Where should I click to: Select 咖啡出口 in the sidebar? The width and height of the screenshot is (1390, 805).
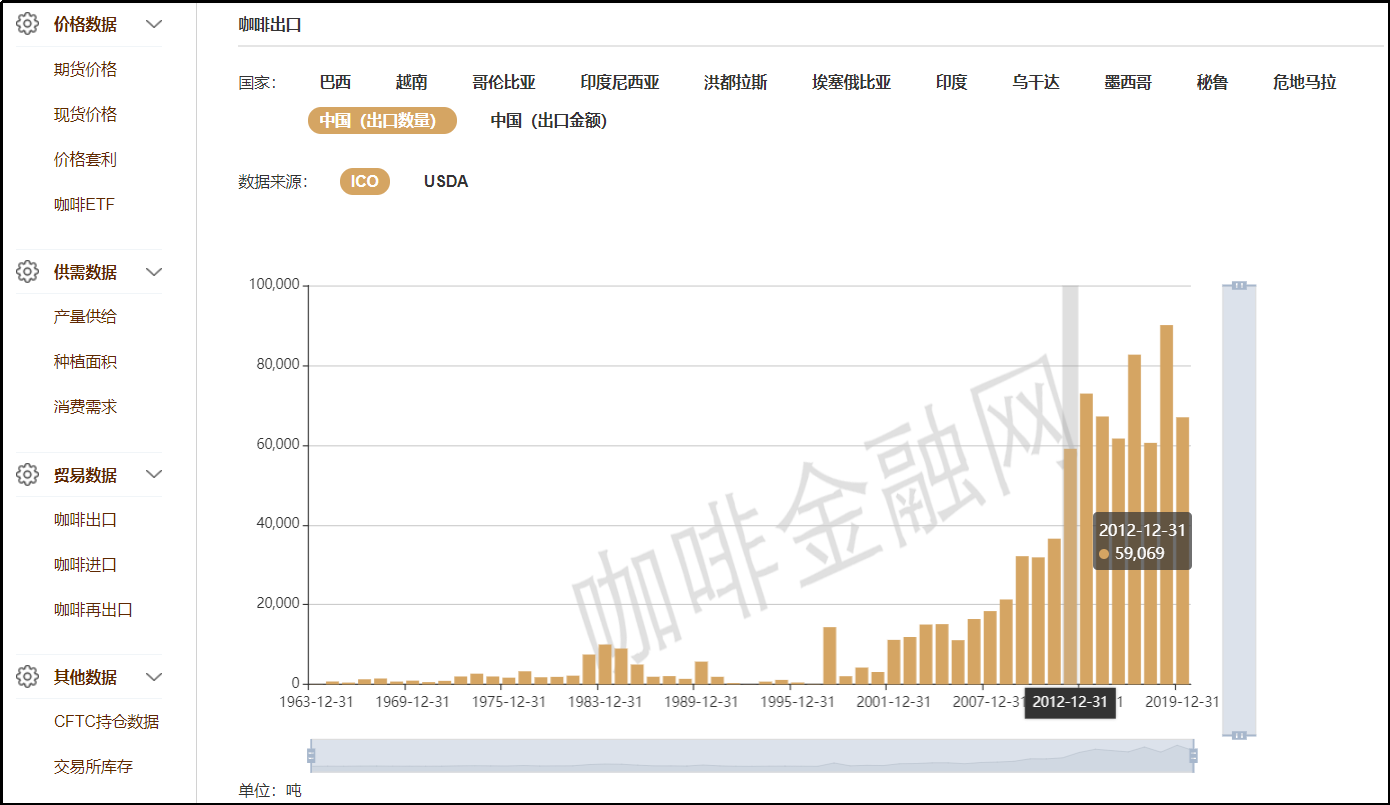click(x=85, y=519)
